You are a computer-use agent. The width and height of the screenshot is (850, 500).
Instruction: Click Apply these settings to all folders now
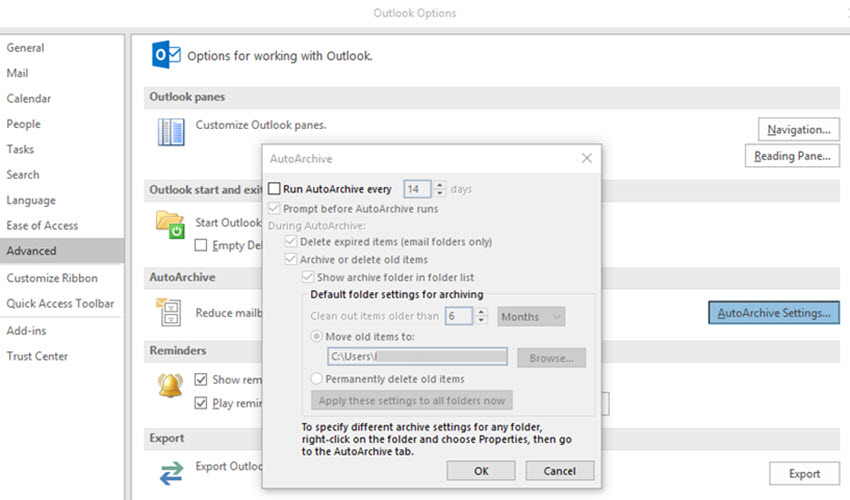(411, 401)
